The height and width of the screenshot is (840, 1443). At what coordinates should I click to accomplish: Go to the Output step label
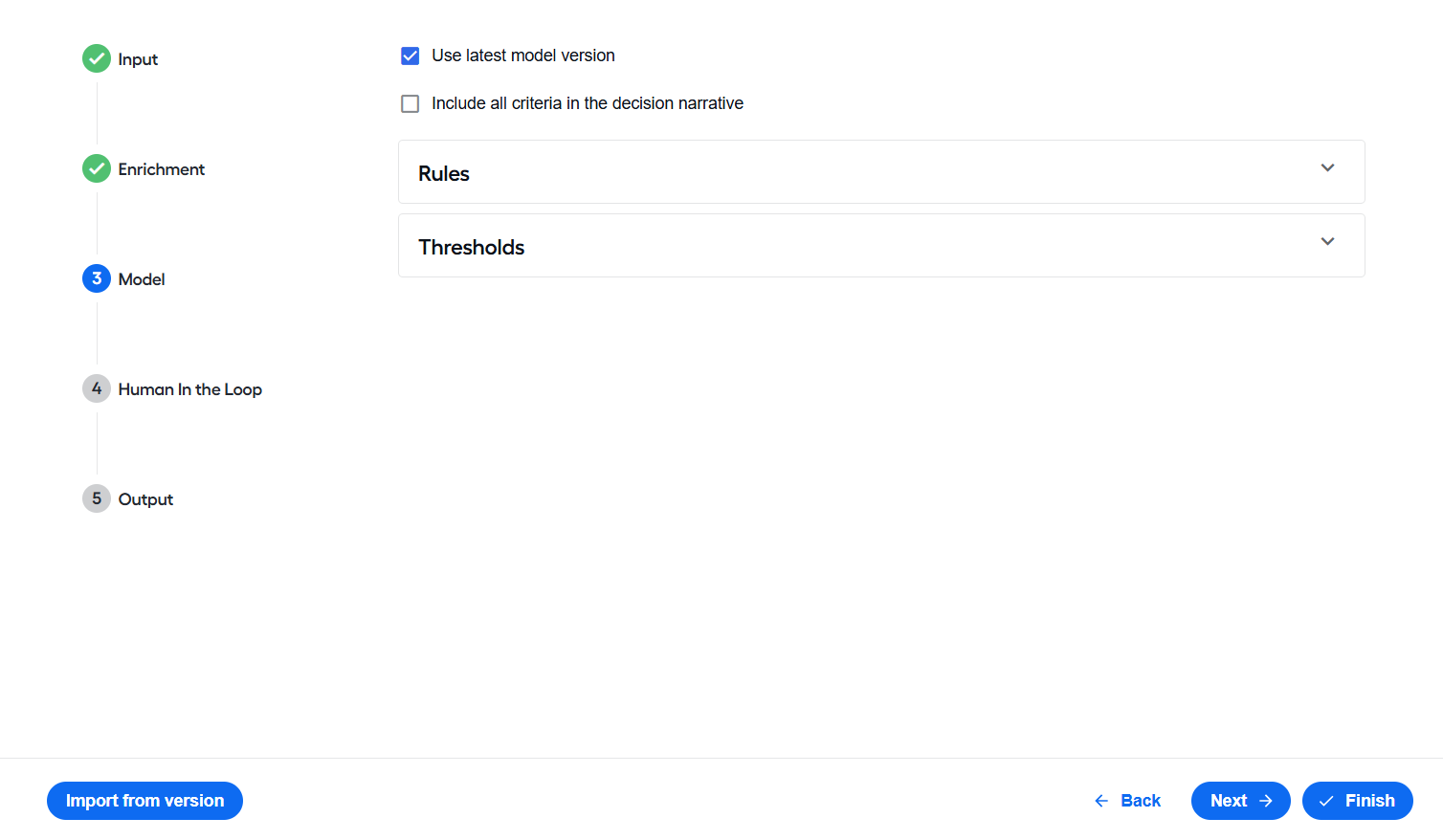pyautogui.click(x=145, y=499)
